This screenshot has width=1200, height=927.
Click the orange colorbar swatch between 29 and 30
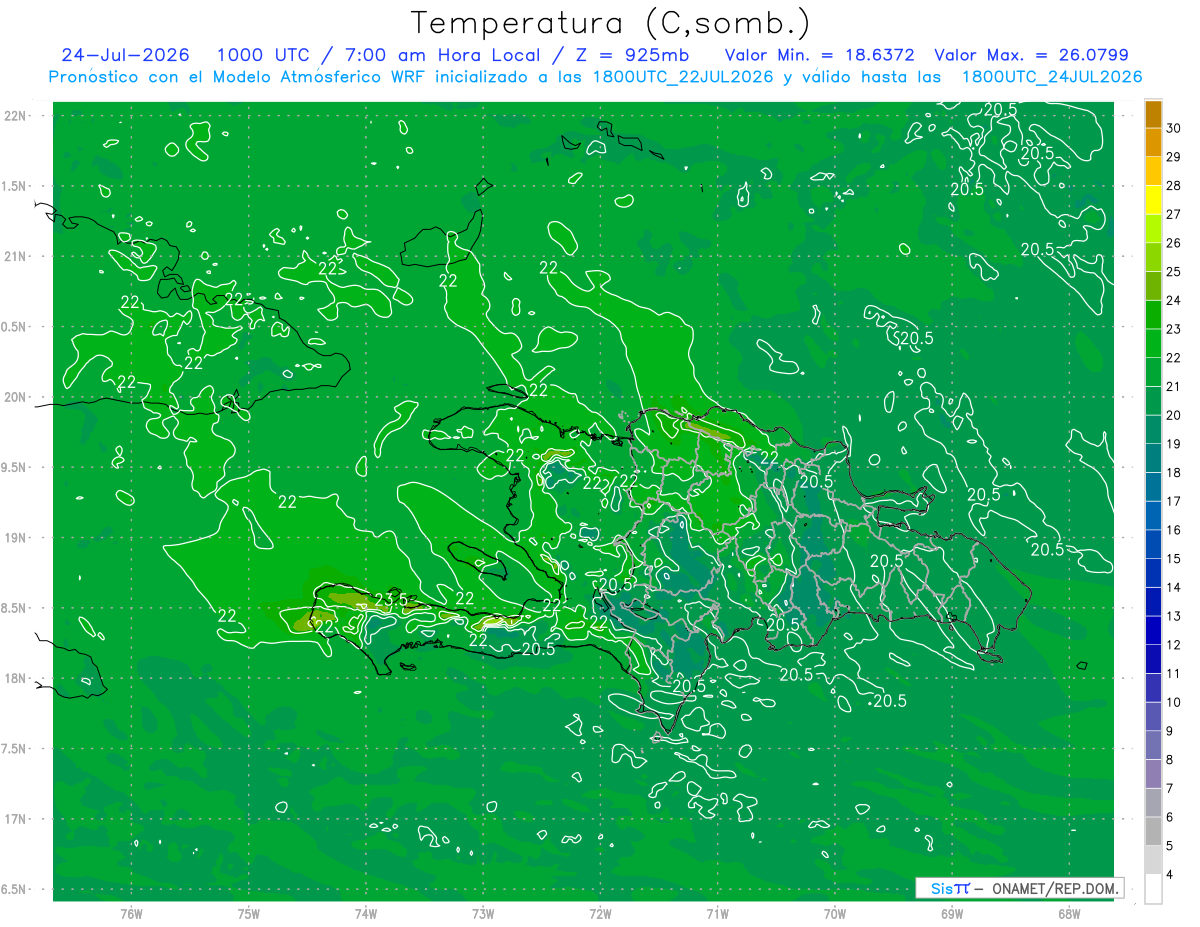coord(1154,143)
